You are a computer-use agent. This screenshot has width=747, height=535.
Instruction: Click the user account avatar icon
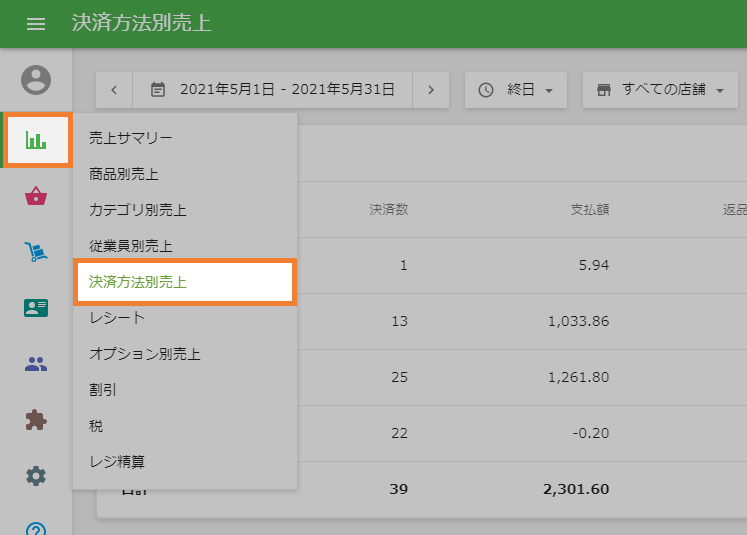click(36, 80)
